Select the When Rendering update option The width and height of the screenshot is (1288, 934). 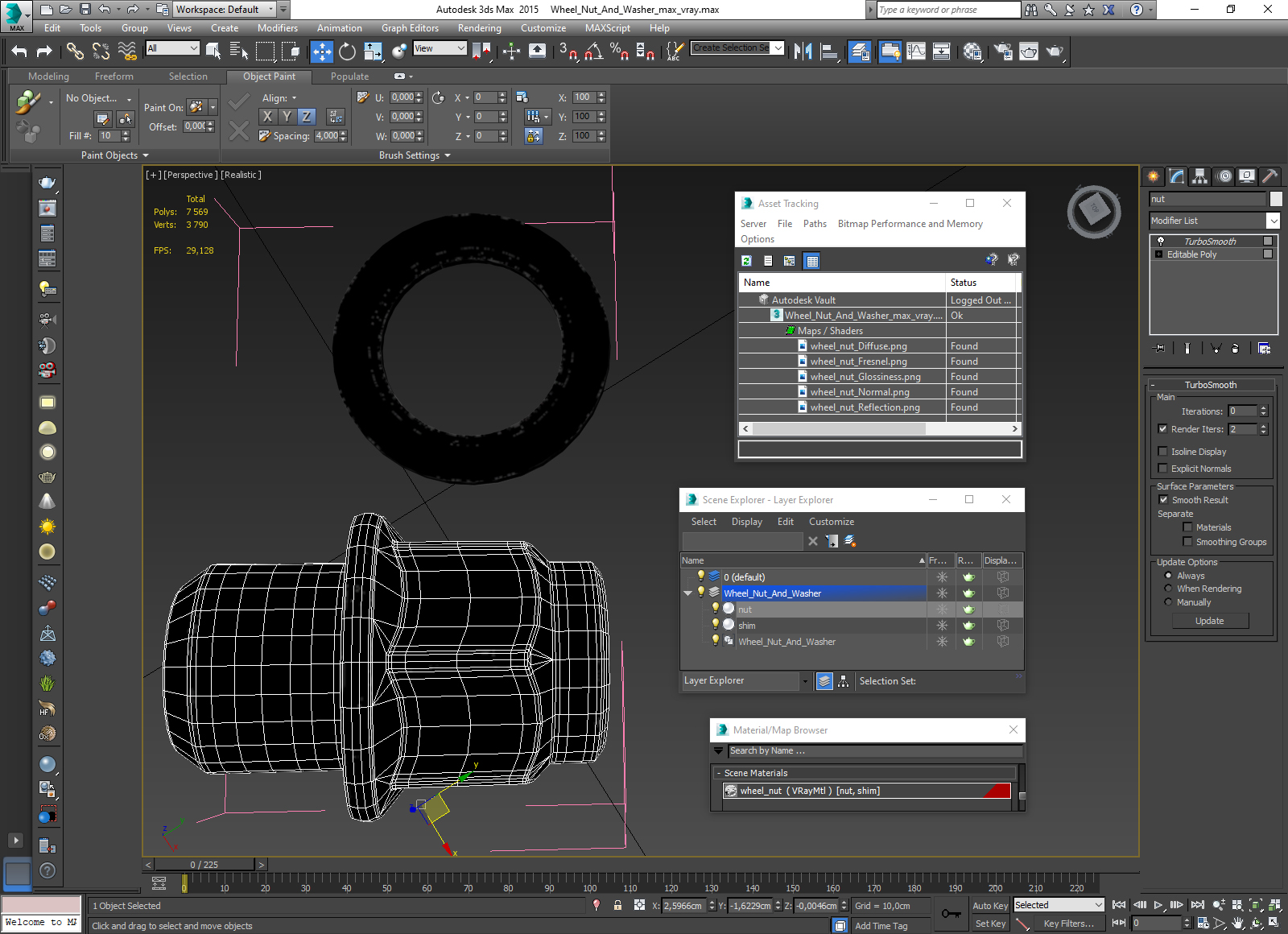(x=1168, y=589)
